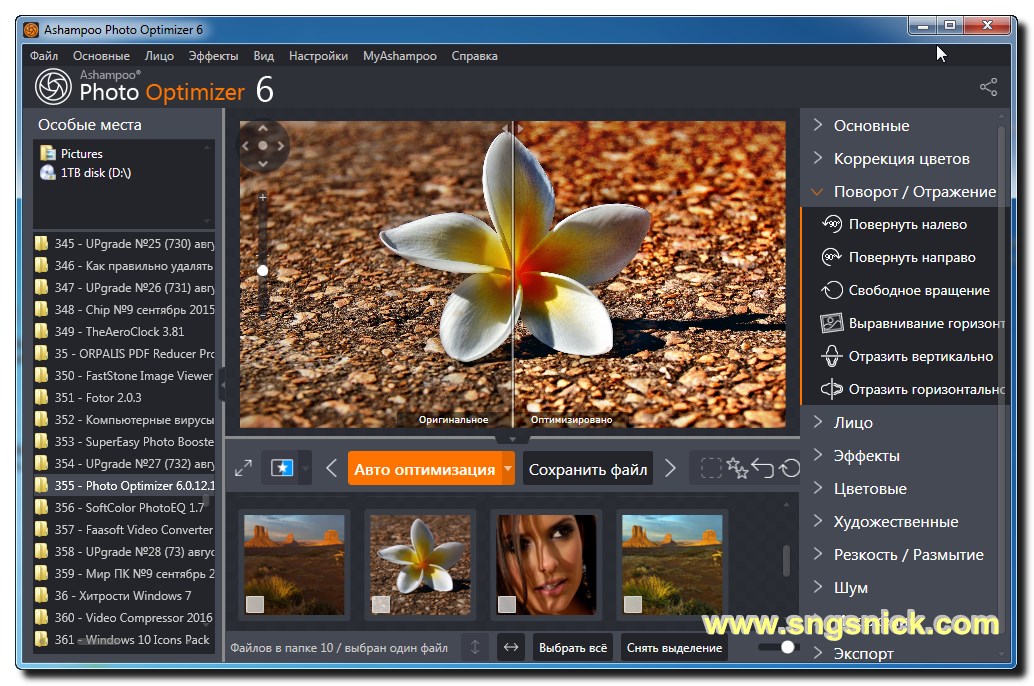Open the Эффекты menu in menu bar
Screen dimensions: 1034x686
pos(213,56)
